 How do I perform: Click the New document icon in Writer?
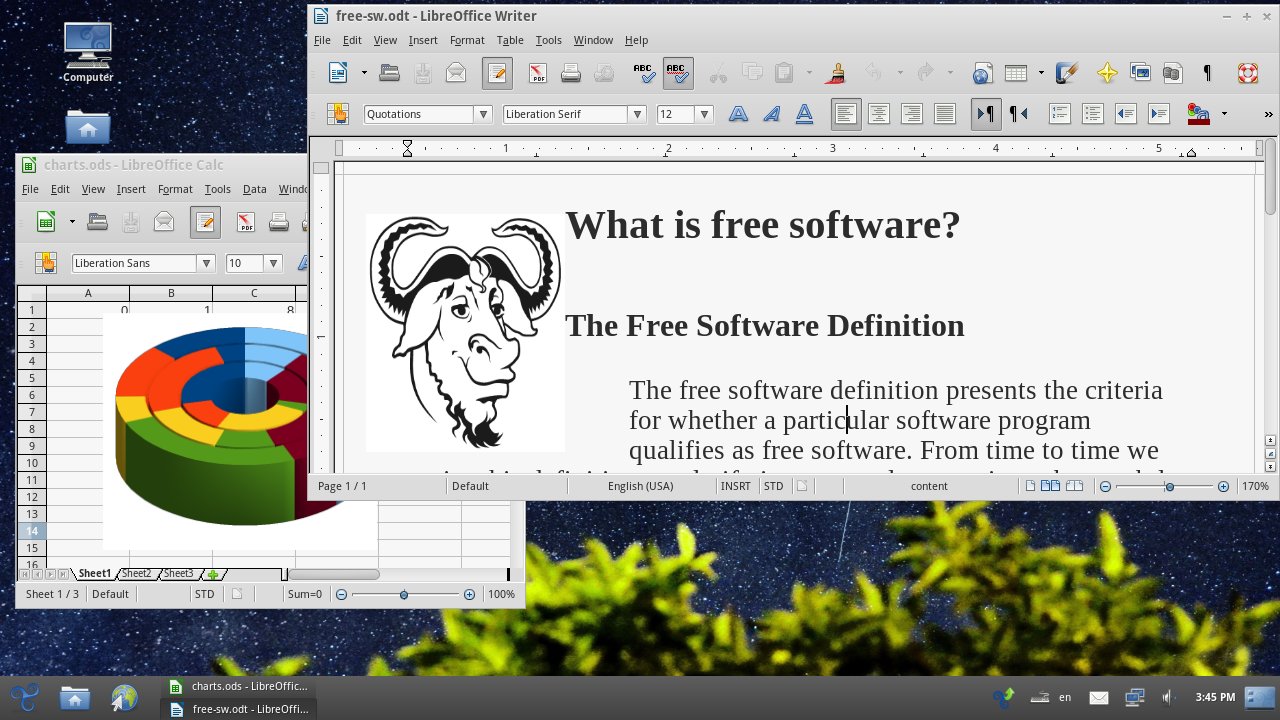tap(339, 72)
